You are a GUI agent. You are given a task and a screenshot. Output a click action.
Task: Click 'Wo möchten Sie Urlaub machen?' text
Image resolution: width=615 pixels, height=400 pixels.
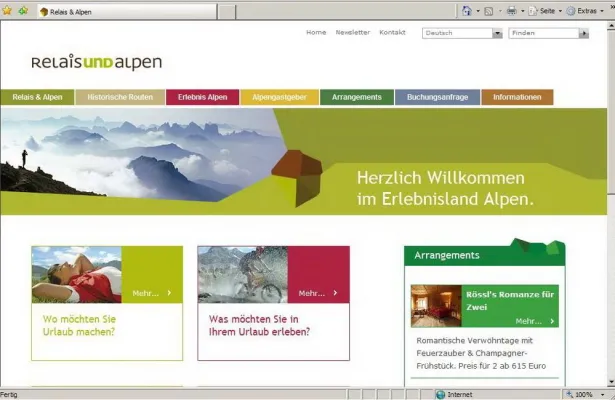[x=79, y=325]
